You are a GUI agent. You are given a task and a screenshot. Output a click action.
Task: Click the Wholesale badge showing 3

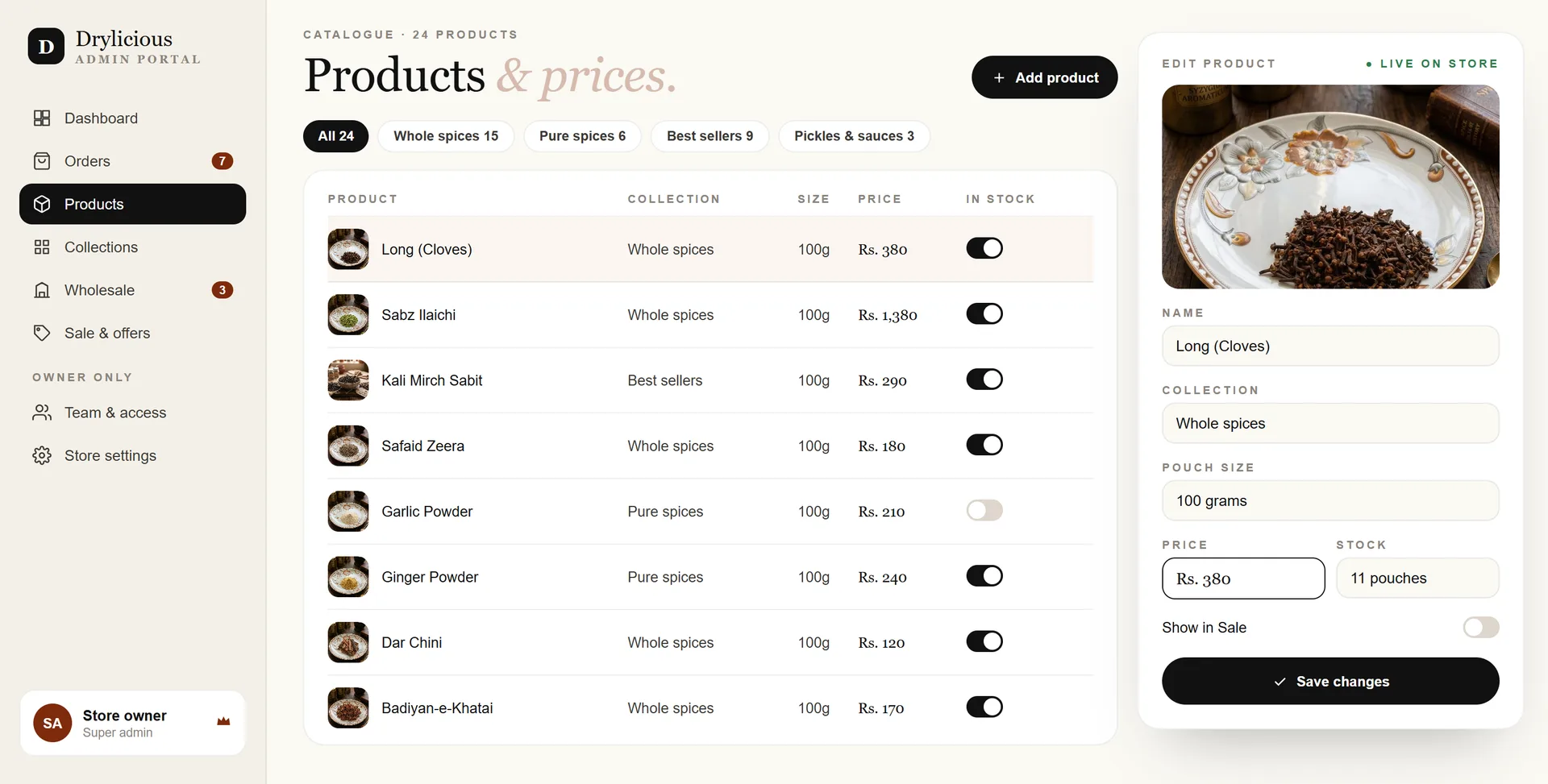tap(223, 290)
